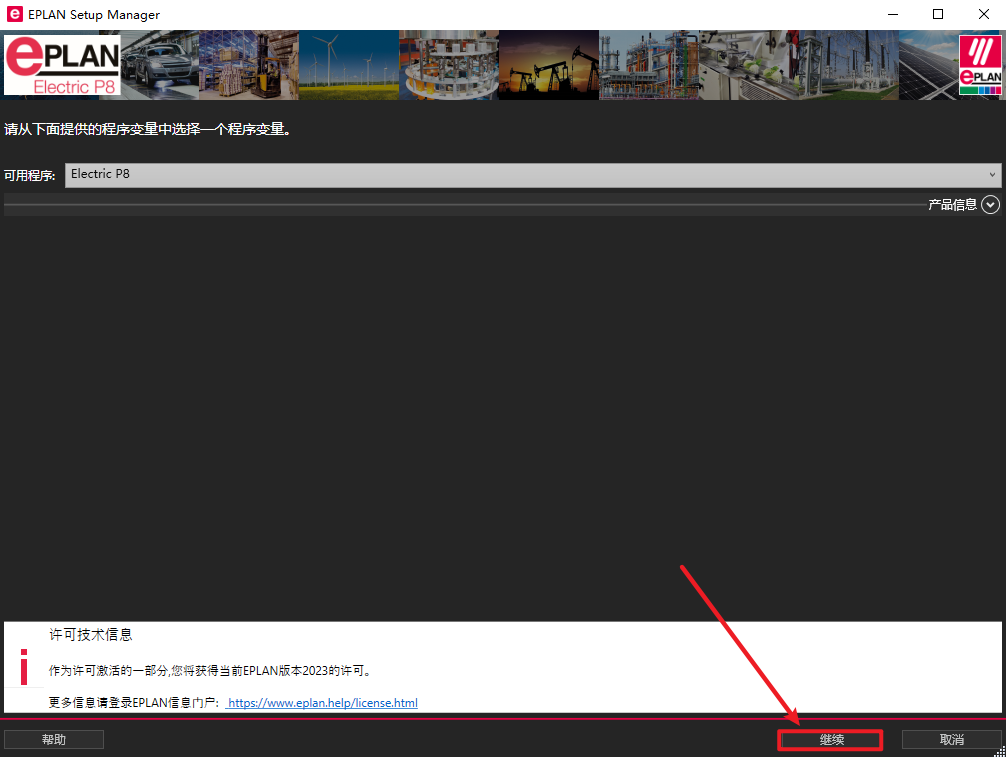Click the electrical substation banner image

(848, 66)
